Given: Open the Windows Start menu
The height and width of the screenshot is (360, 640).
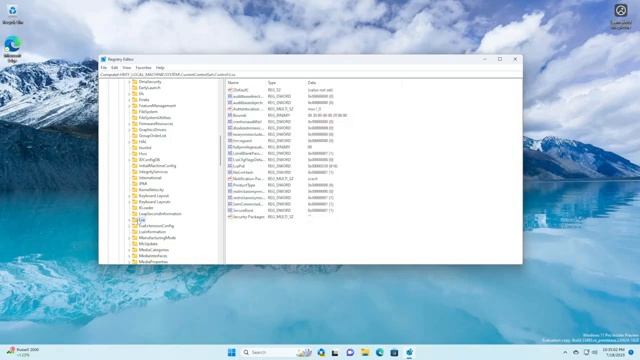Looking at the screenshot, I should click(231, 352).
